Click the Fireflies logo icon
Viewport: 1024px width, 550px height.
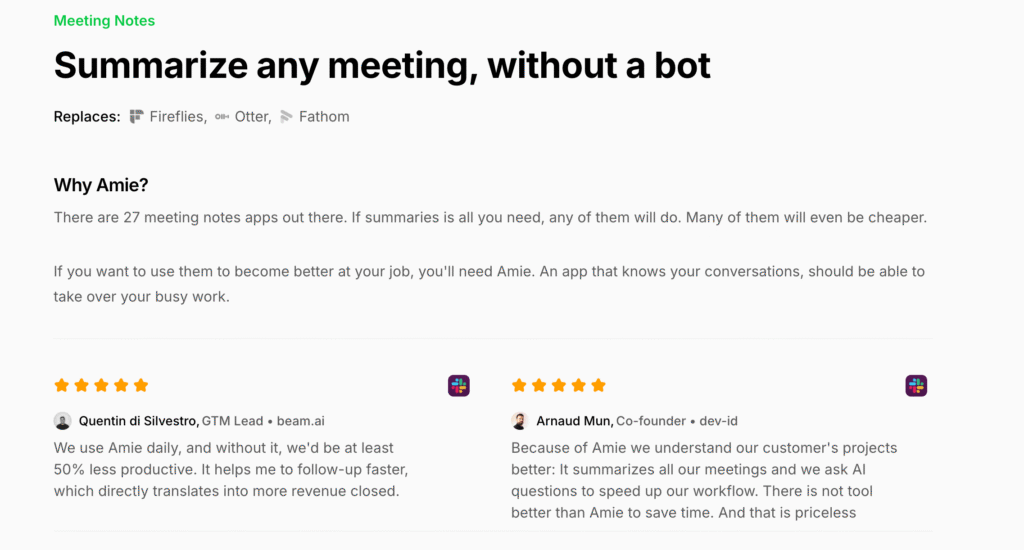coord(136,117)
